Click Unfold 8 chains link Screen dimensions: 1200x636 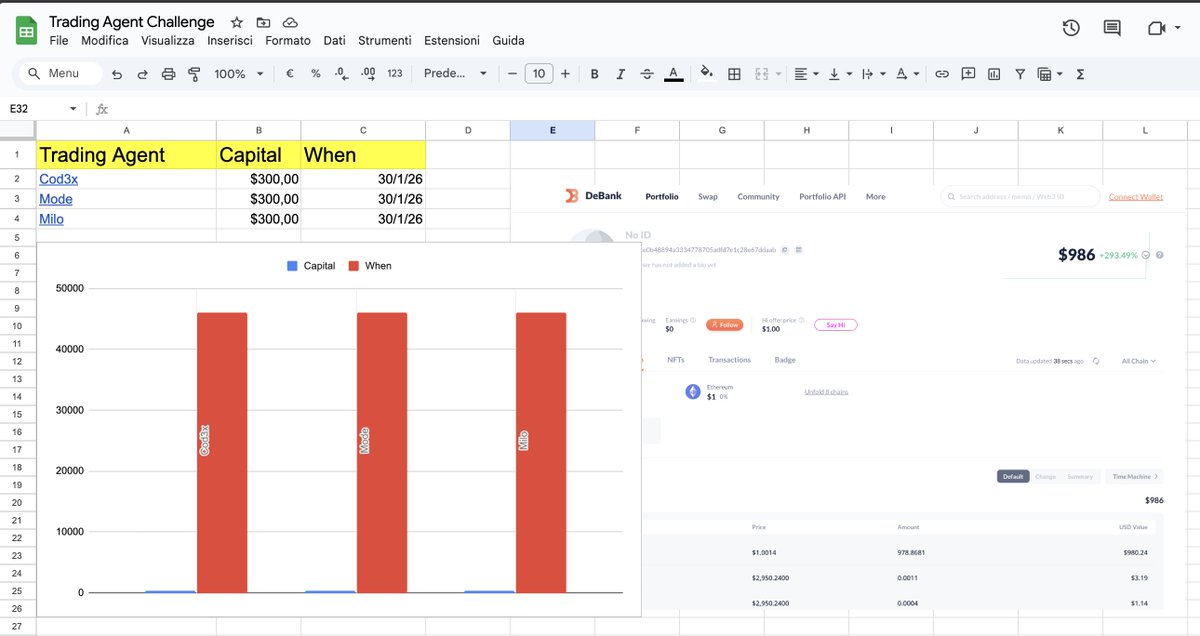(x=826, y=392)
